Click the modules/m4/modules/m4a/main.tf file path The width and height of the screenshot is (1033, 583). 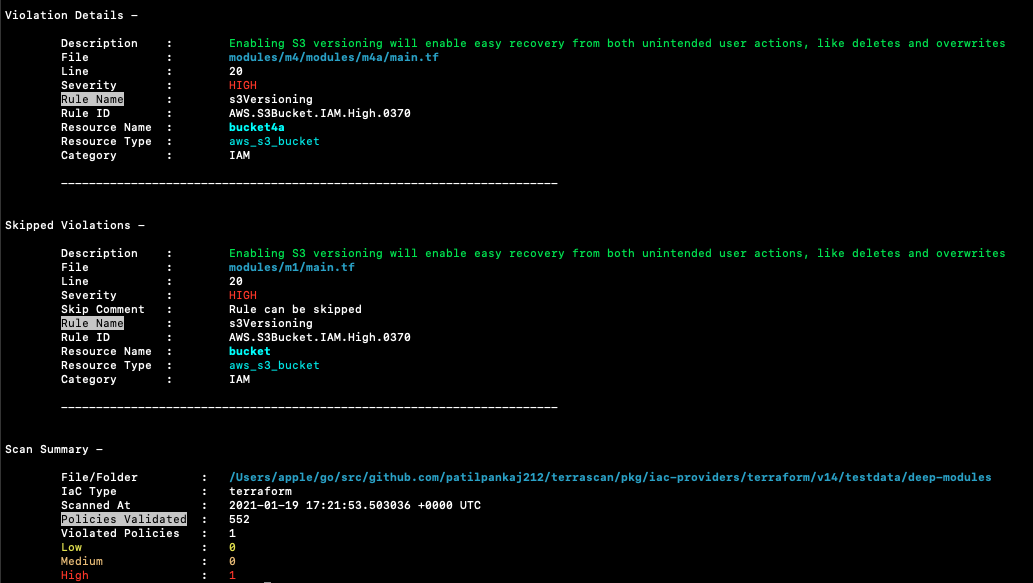(x=333, y=57)
